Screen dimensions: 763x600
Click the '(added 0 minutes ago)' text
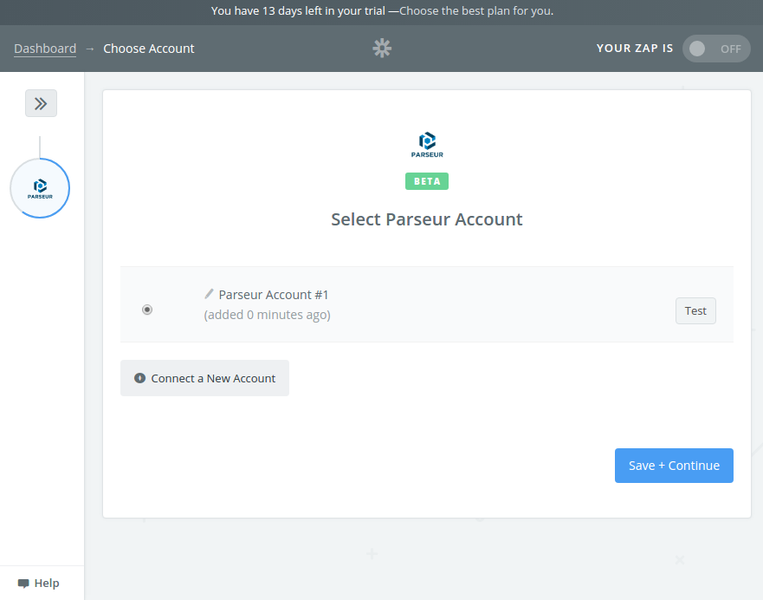(267, 315)
